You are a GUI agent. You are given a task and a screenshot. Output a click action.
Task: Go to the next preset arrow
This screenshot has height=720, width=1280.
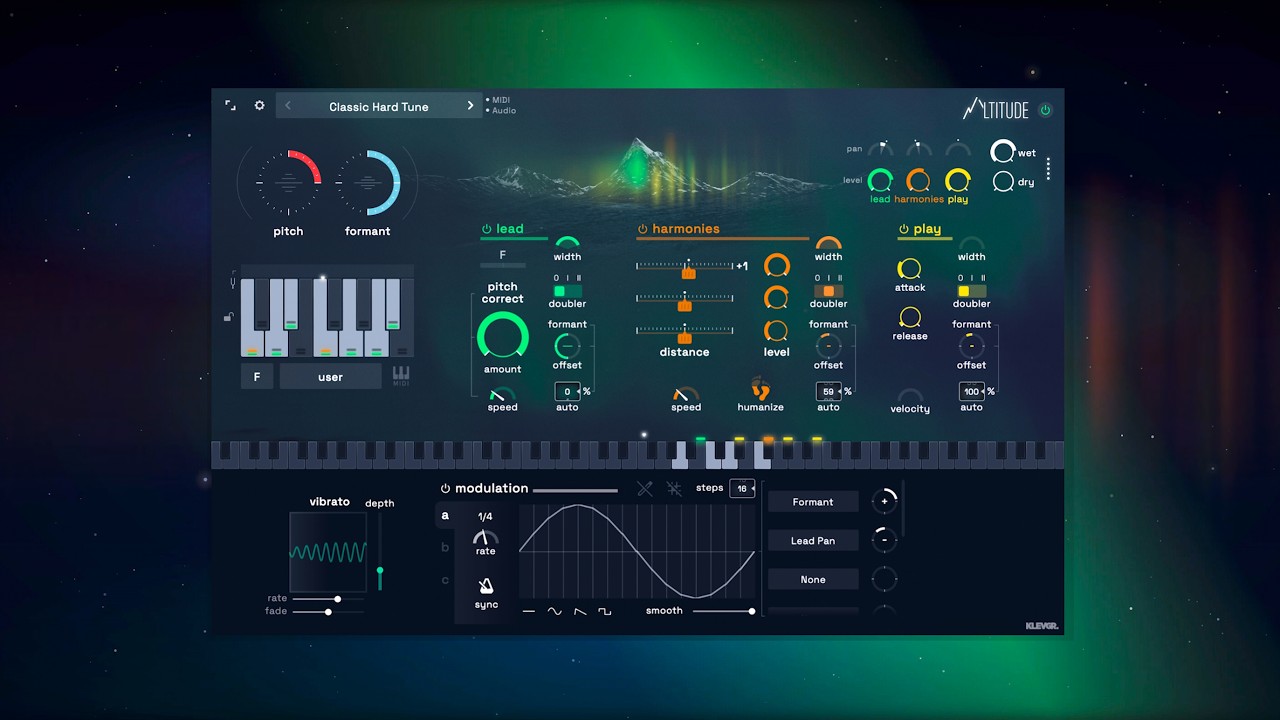pyautogui.click(x=470, y=106)
